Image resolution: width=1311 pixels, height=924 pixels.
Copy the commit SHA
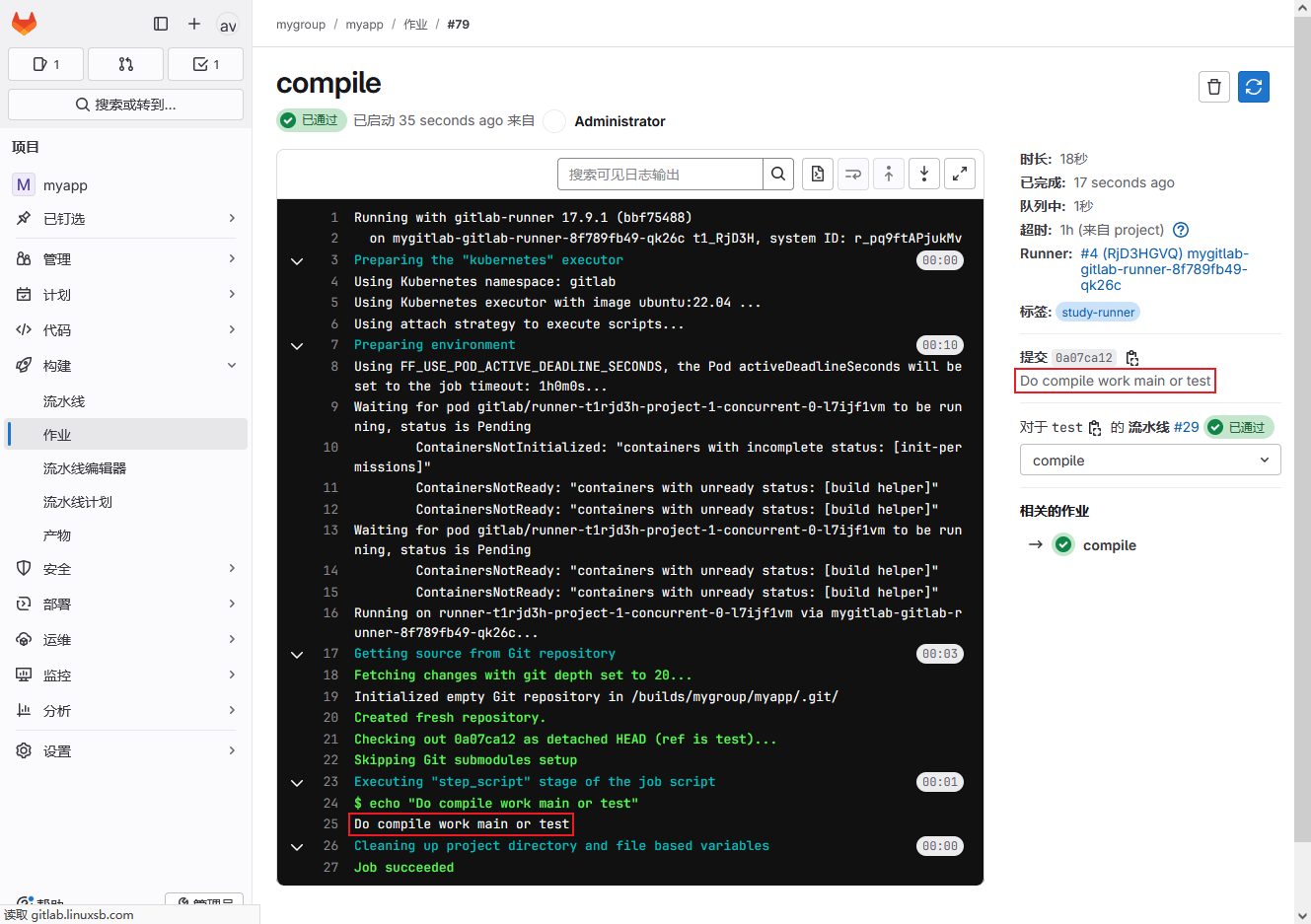(x=1132, y=358)
